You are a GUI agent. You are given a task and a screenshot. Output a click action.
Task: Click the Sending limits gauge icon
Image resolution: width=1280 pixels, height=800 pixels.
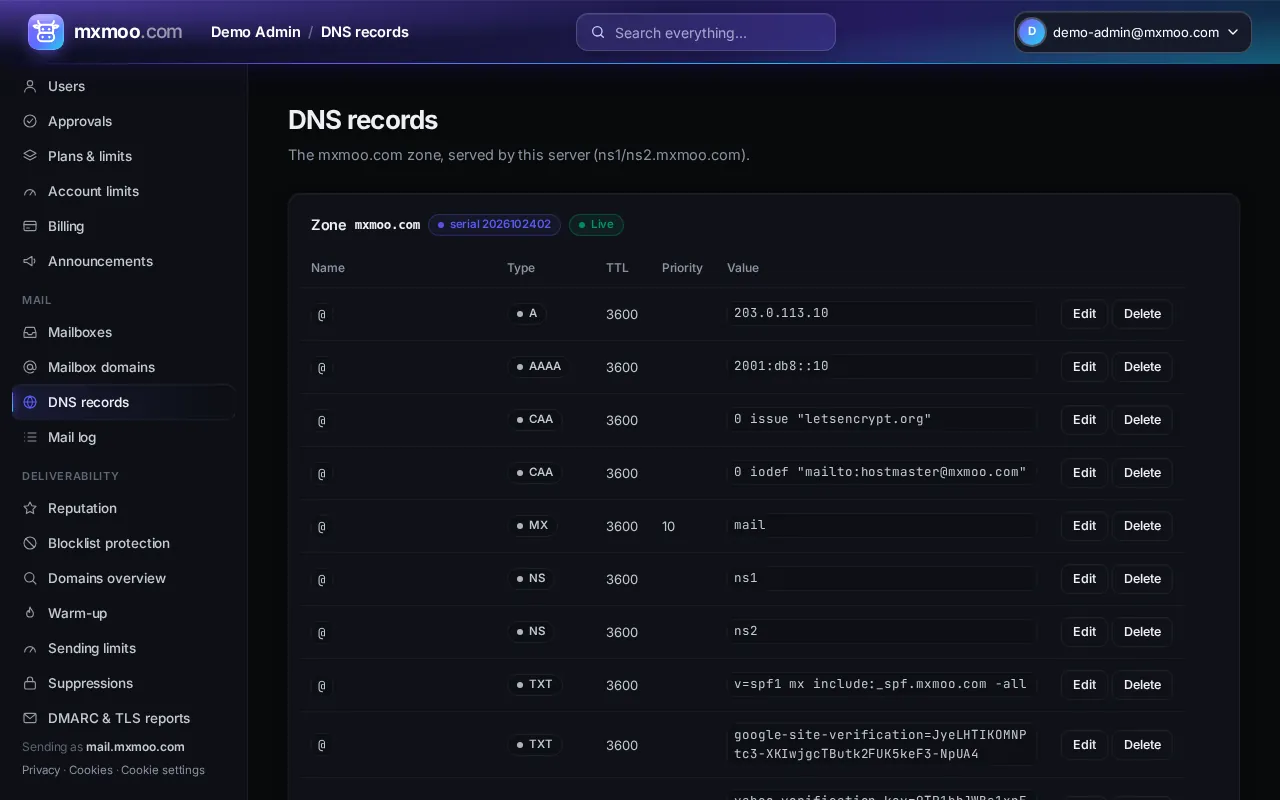pos(30,648)
